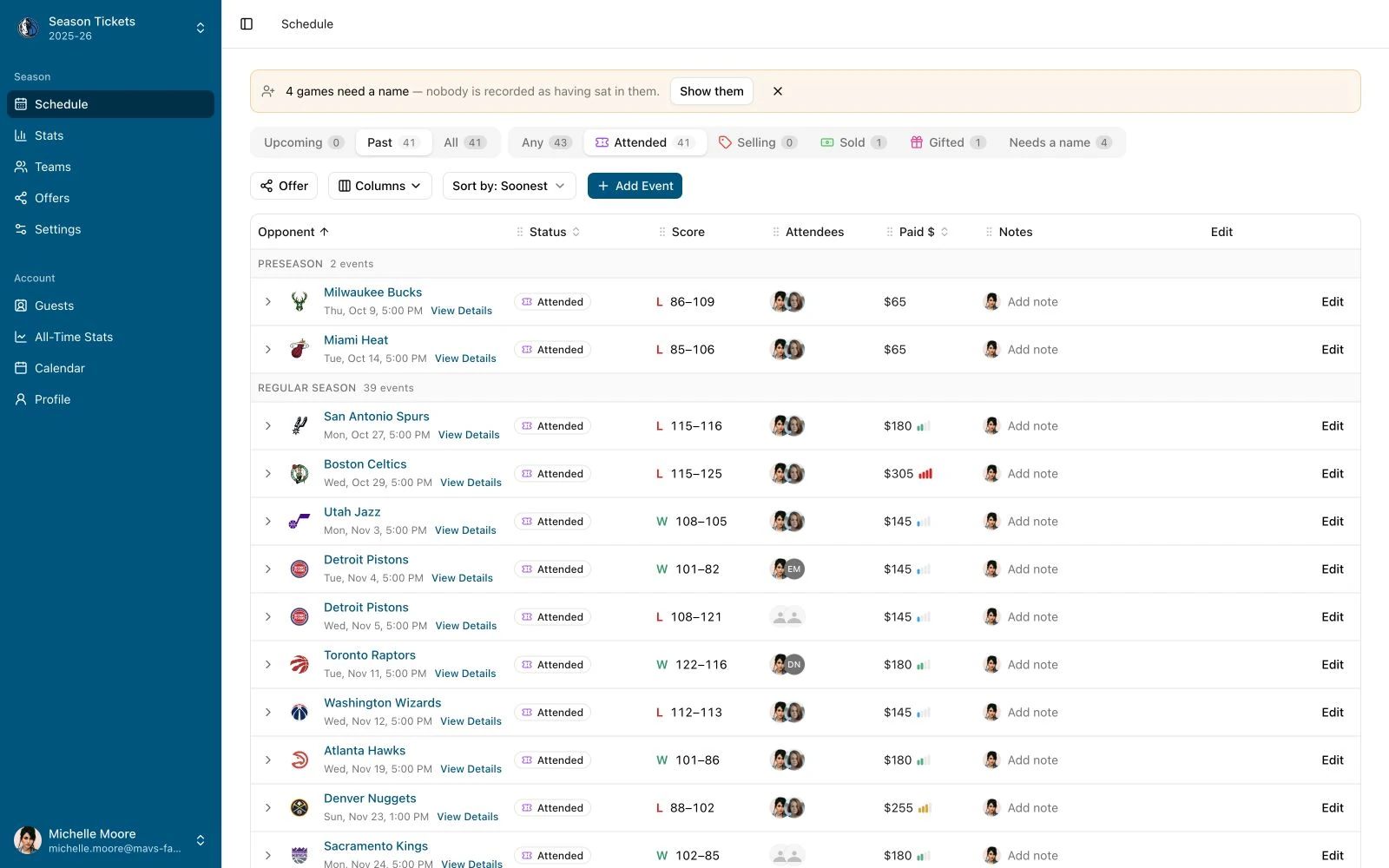Select the Sold filter

point(853,142)
